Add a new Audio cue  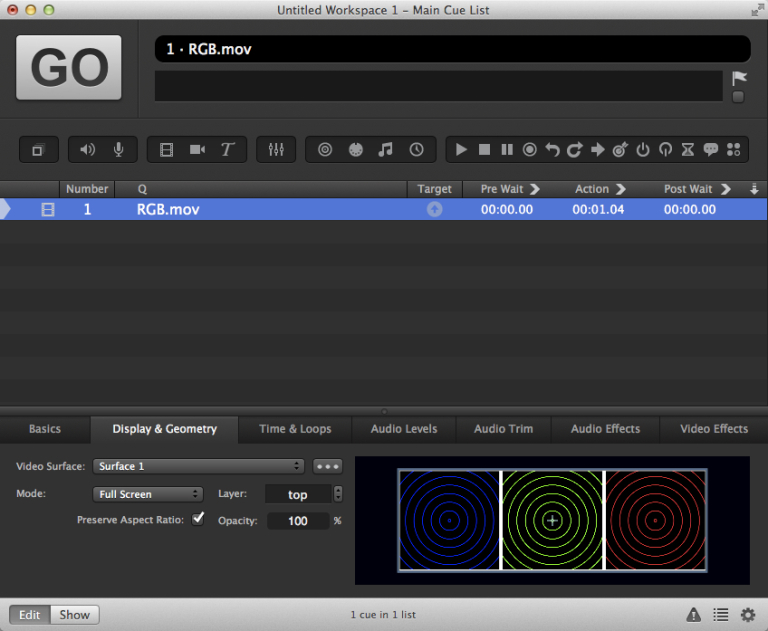click(88, 150)
